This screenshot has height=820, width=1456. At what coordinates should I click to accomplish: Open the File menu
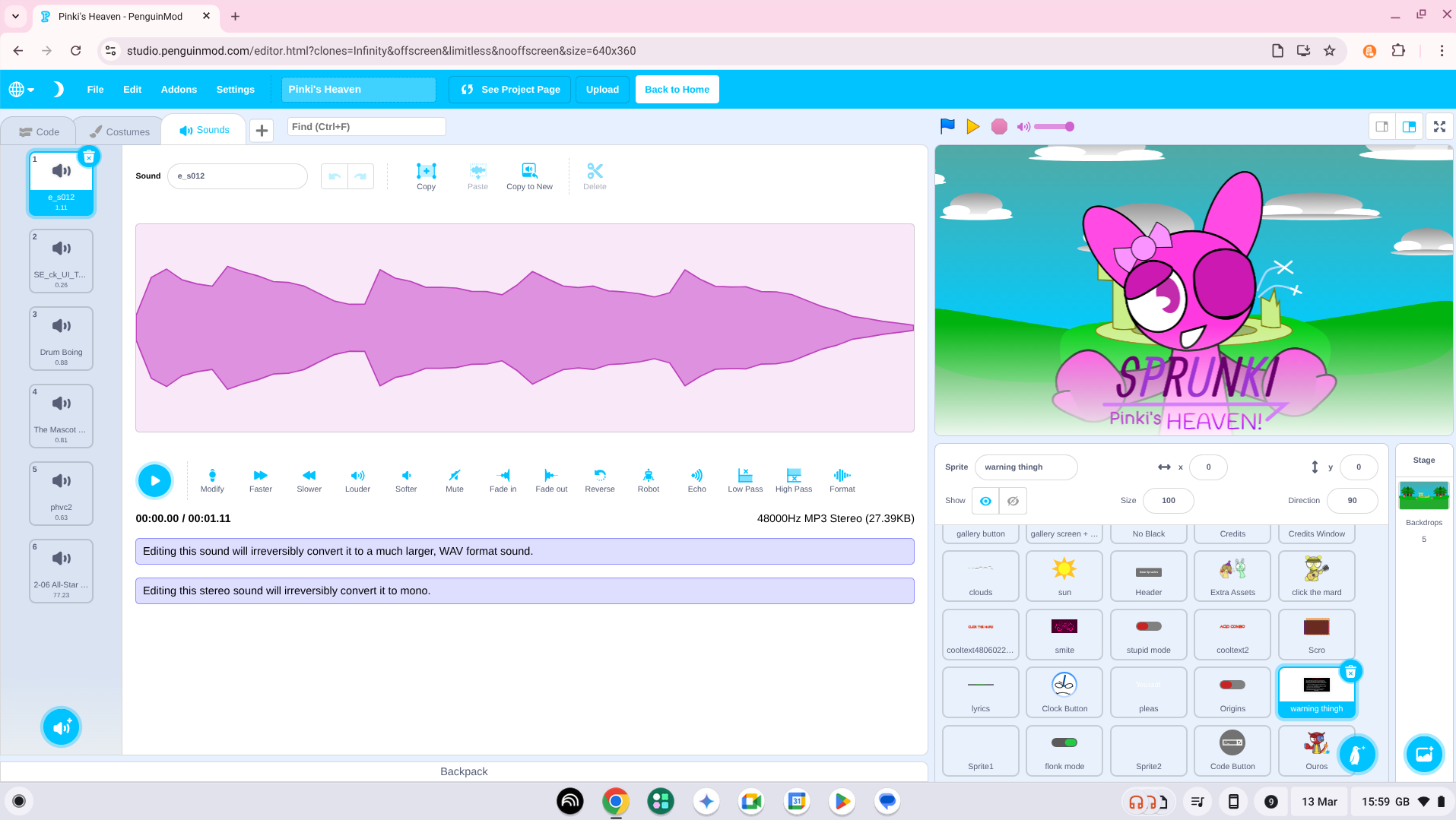click(x=95, y=90)
